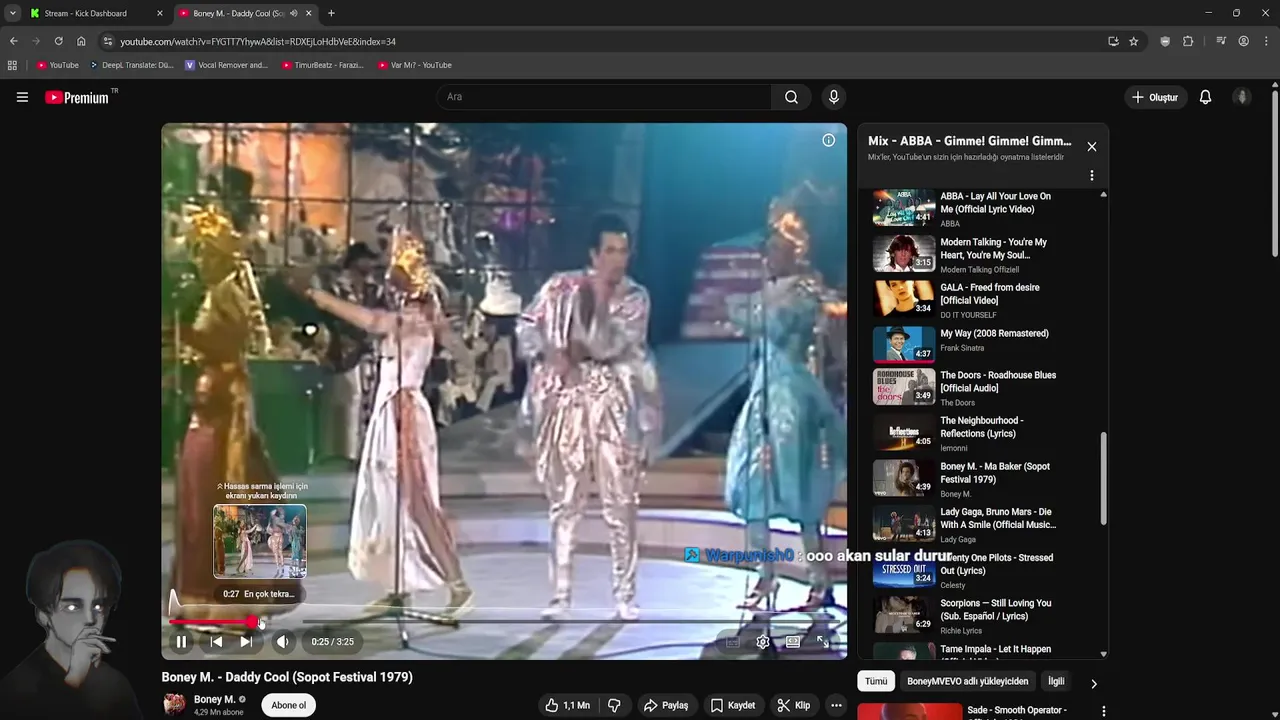Screen dimensions: 1280x720
Task: Go to YouTube Premium home logo
Action: [x=77, y=97]
